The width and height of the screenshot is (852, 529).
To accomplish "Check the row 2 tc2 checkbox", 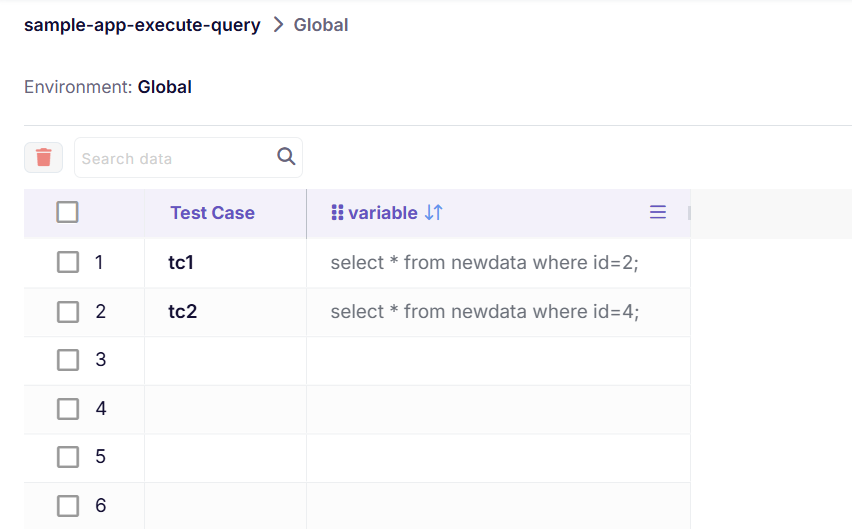I will click(x=68, y=312).
